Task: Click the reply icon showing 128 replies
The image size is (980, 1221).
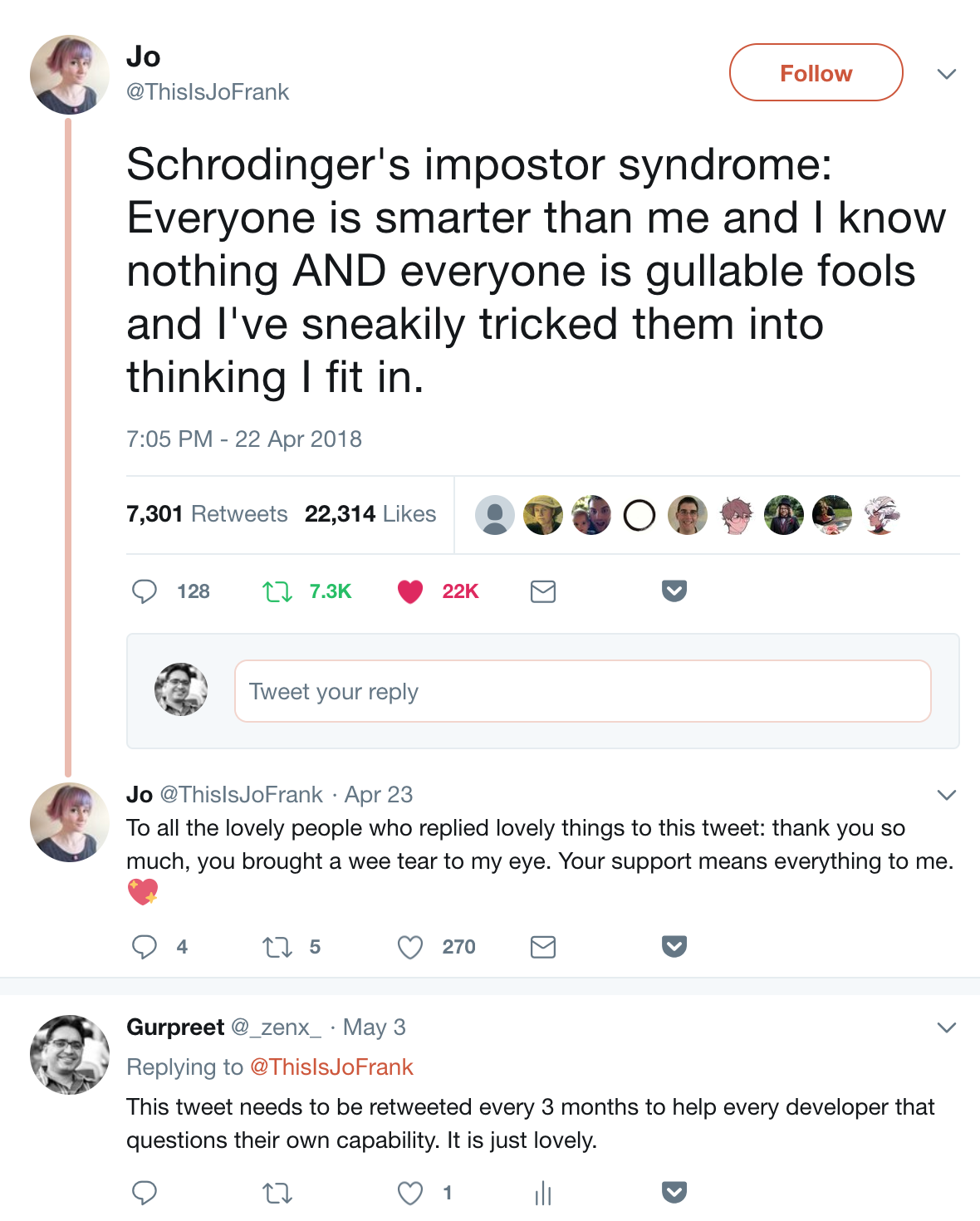Action: point(145,591)
